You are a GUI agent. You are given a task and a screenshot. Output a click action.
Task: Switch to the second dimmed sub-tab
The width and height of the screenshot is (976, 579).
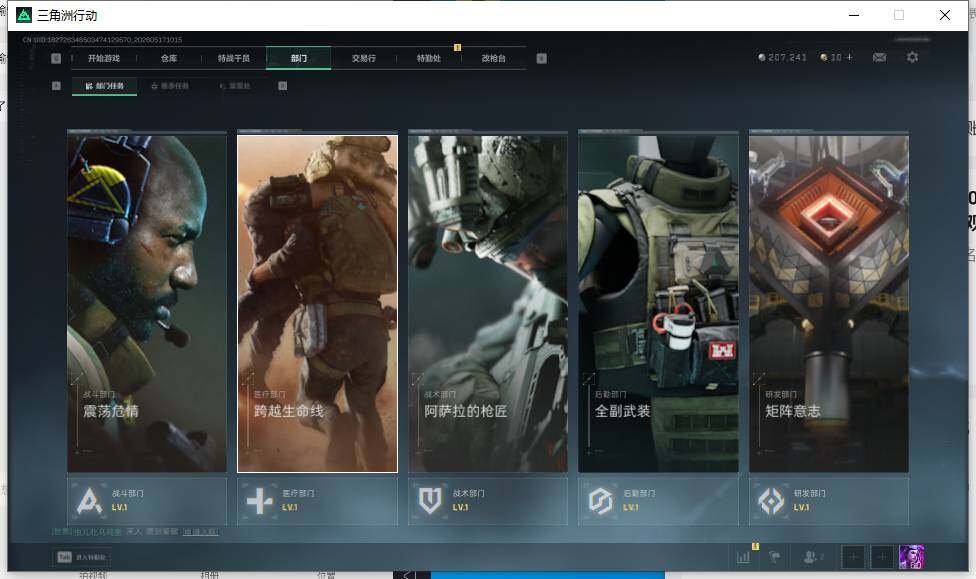point(170,86)
